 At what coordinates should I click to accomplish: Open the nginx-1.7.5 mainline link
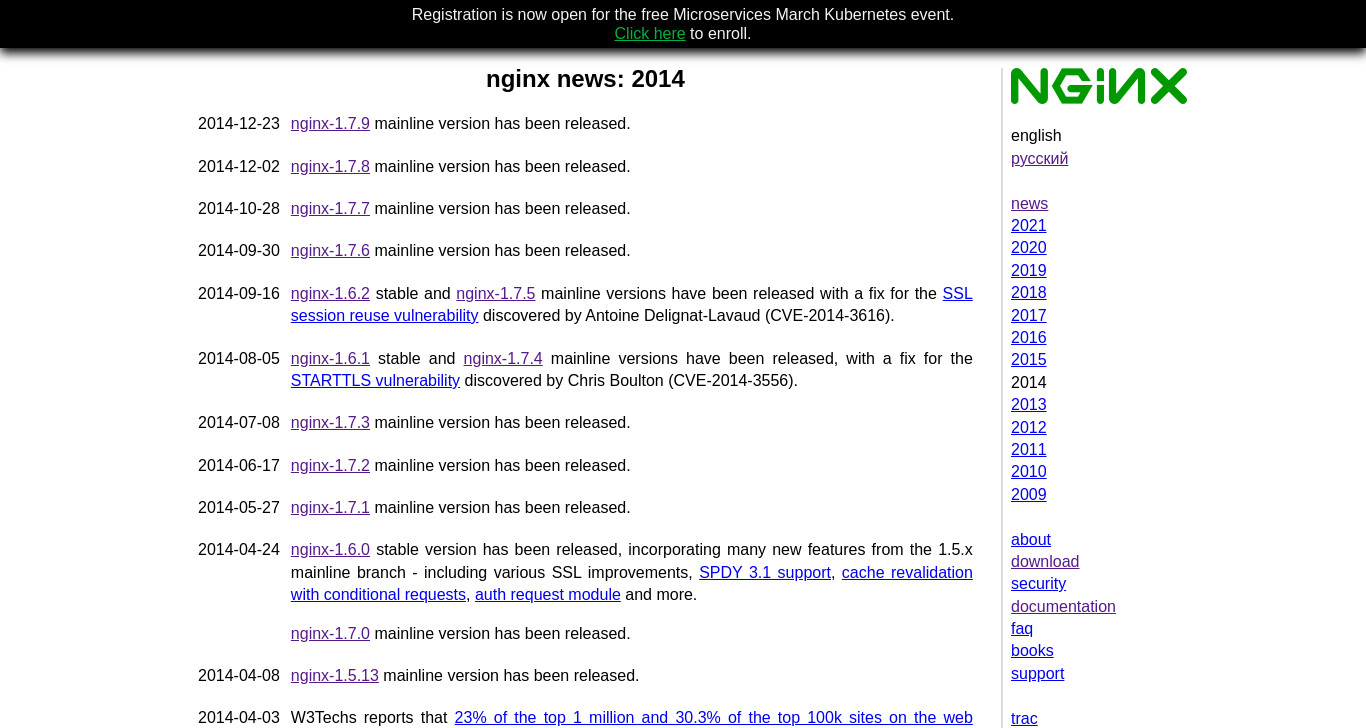[x=496, y=294]
